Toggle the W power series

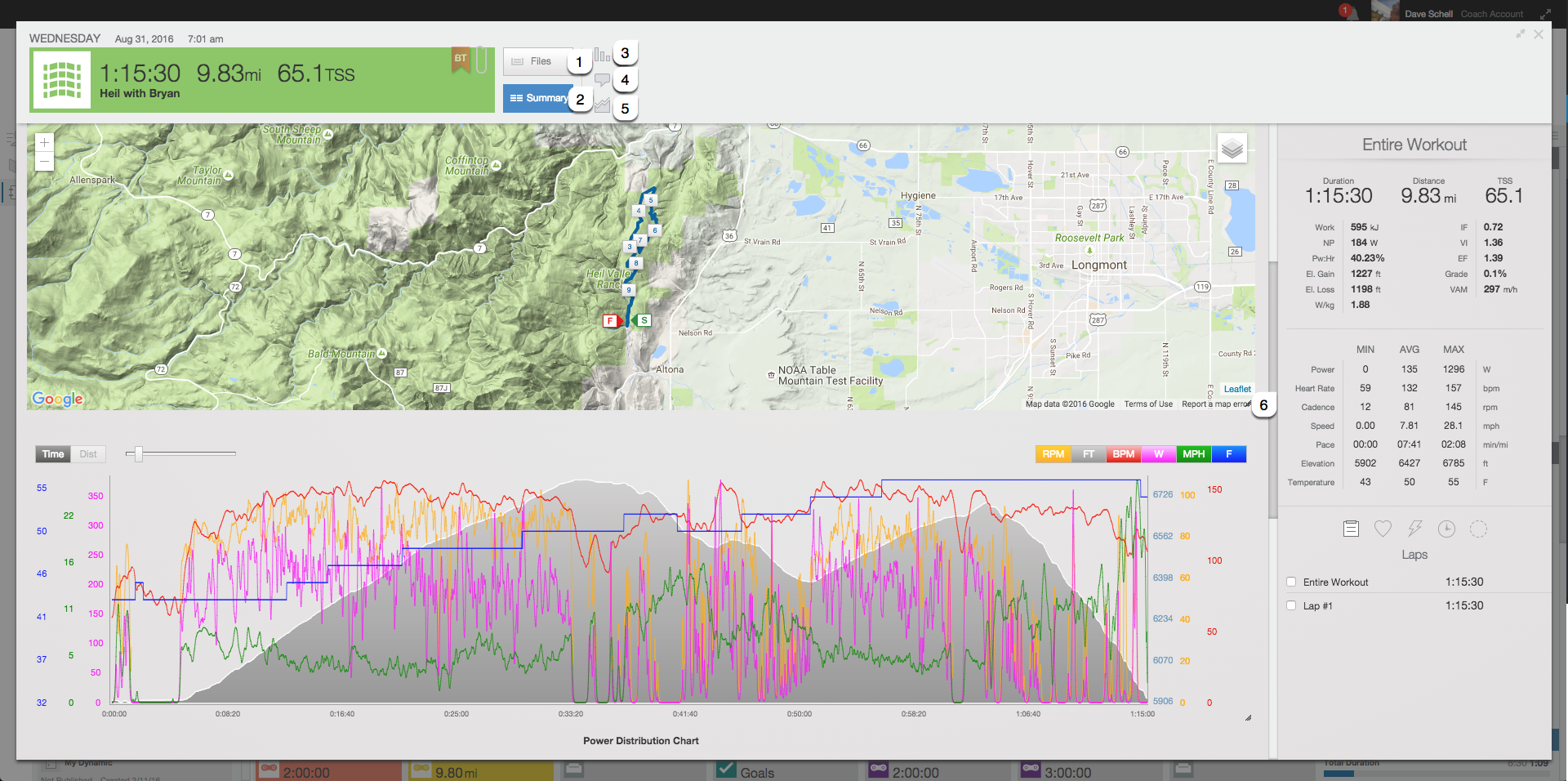point(1159,454)
